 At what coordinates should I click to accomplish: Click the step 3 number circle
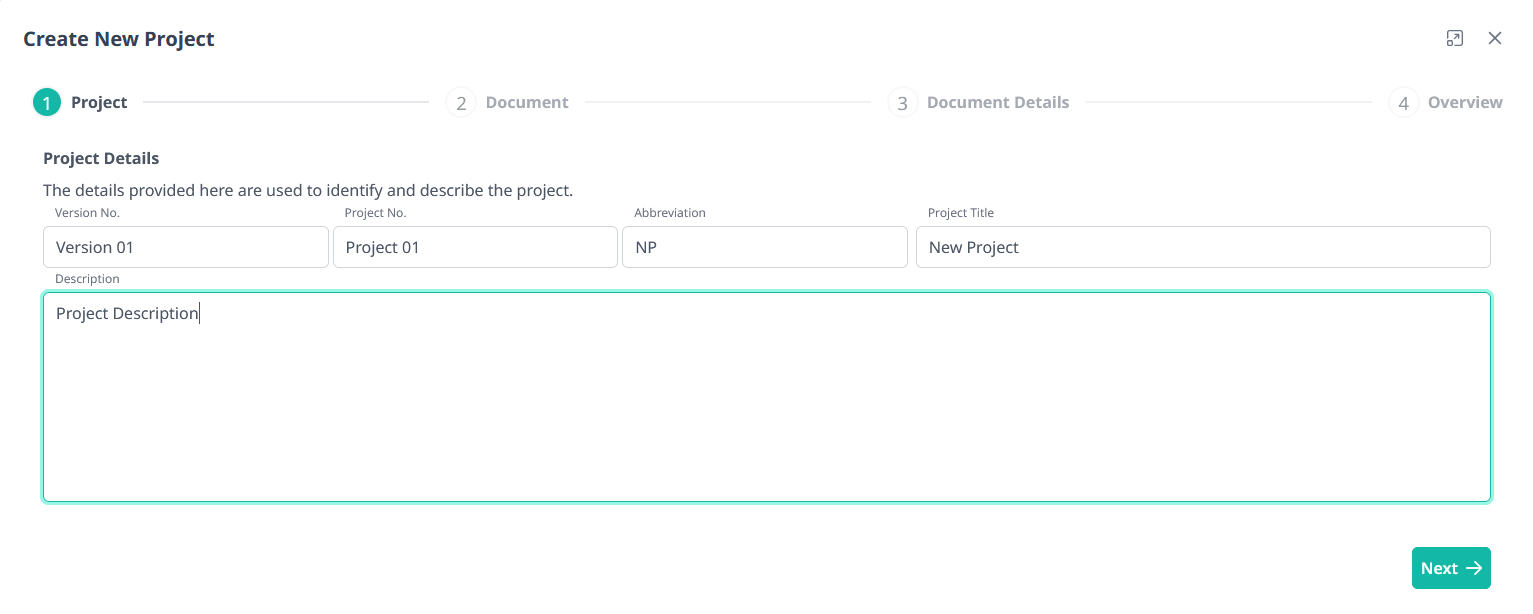[902, 103]
